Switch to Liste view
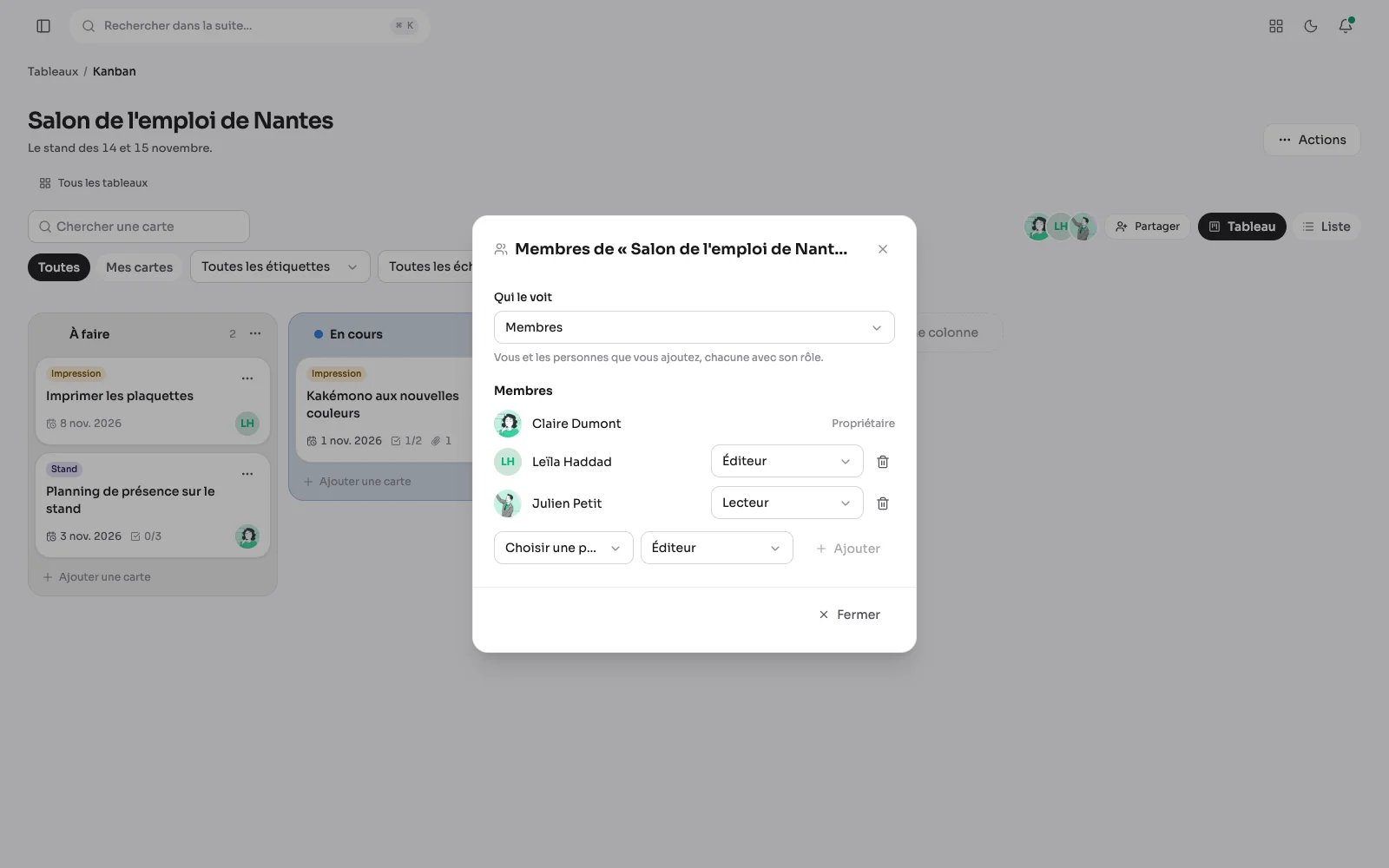Image resolution: width=1389 pixels, height=868 pixels. (1326, 227)
